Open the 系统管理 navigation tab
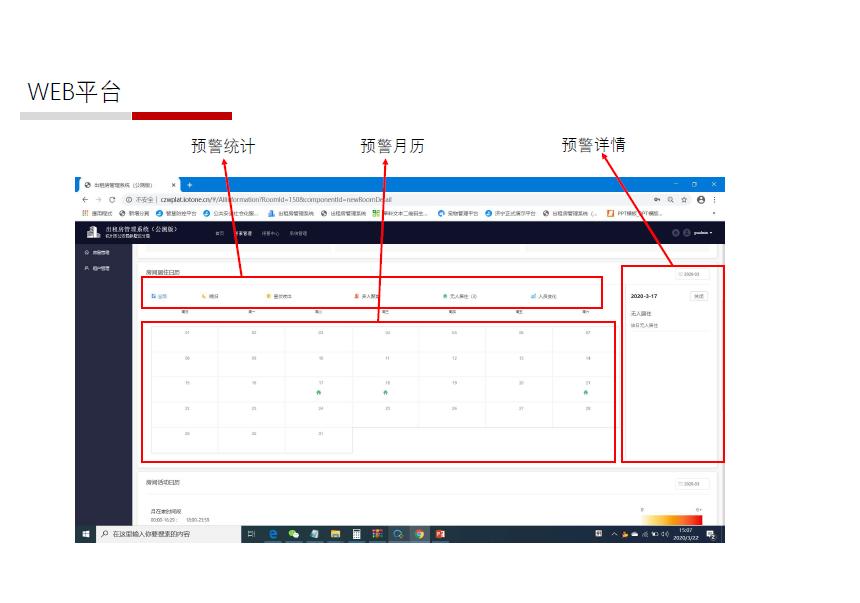Image resolution: width=860 pixels, height=603 pixels. coord(298,233)
